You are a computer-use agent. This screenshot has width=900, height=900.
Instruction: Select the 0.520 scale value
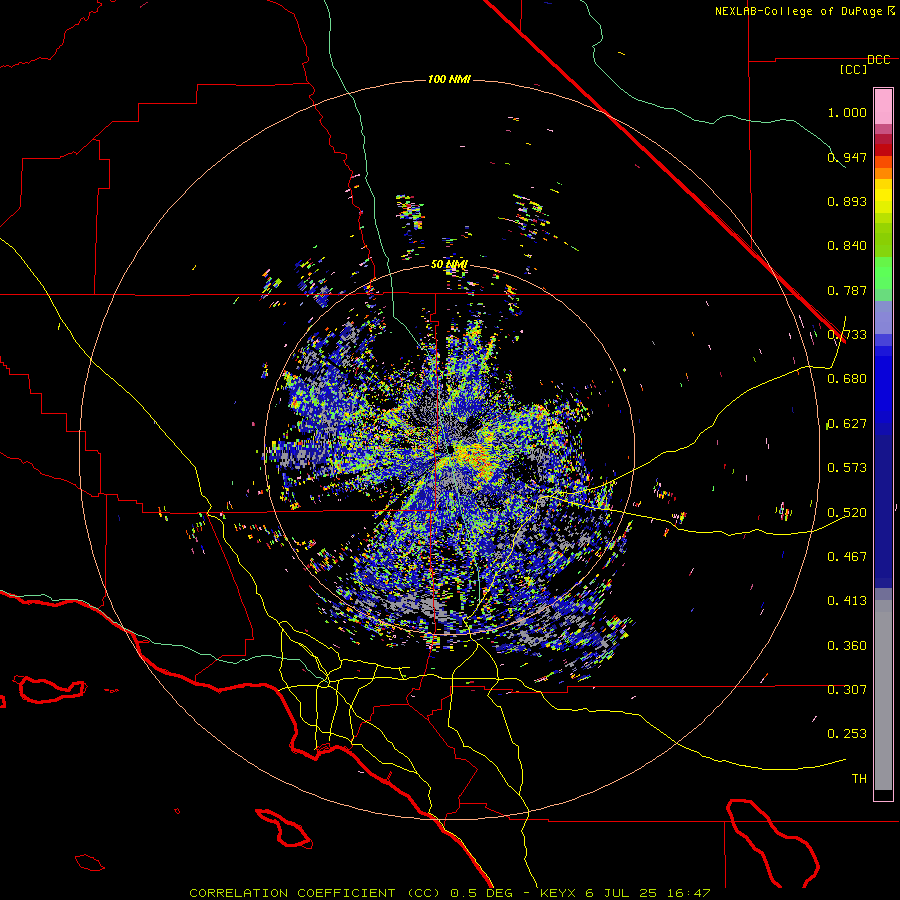(x=847, y=513)
